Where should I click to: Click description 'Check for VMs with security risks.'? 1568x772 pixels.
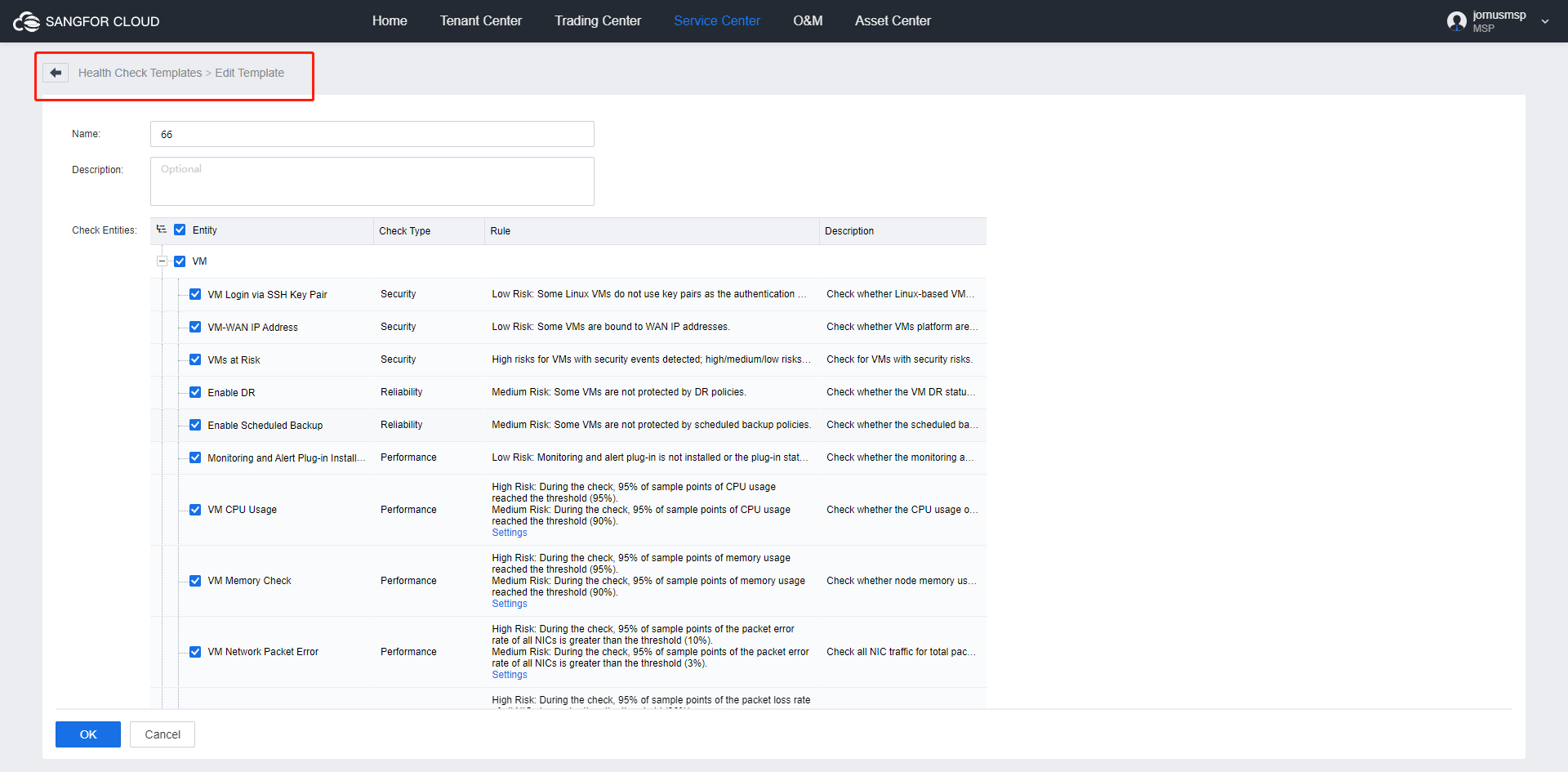click(x=899, y=359)
